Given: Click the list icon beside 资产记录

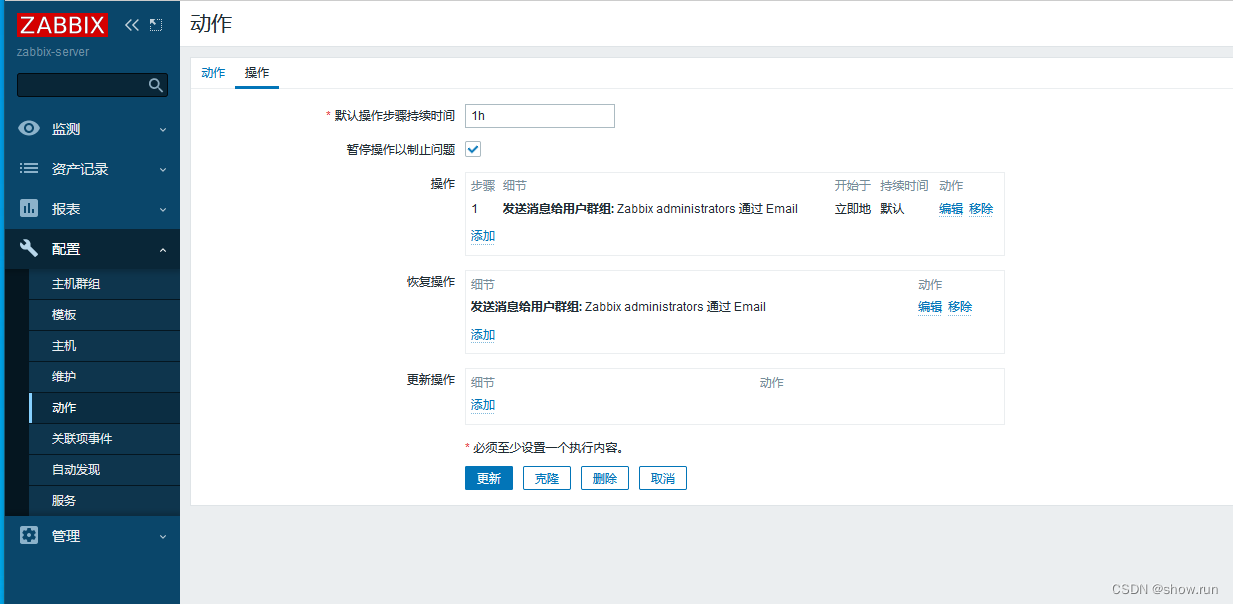Looking at the screenshot, I should point(29,168).
